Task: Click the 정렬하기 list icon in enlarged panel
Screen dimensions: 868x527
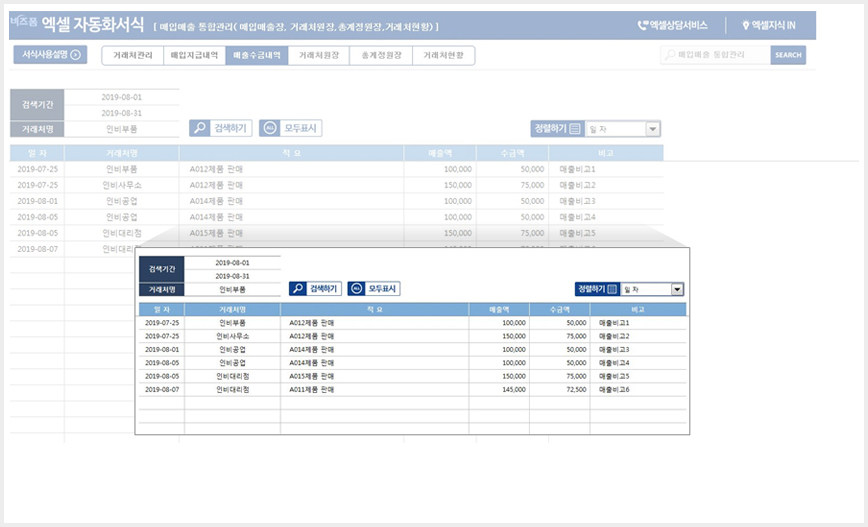Action: (x=612, y=289)
